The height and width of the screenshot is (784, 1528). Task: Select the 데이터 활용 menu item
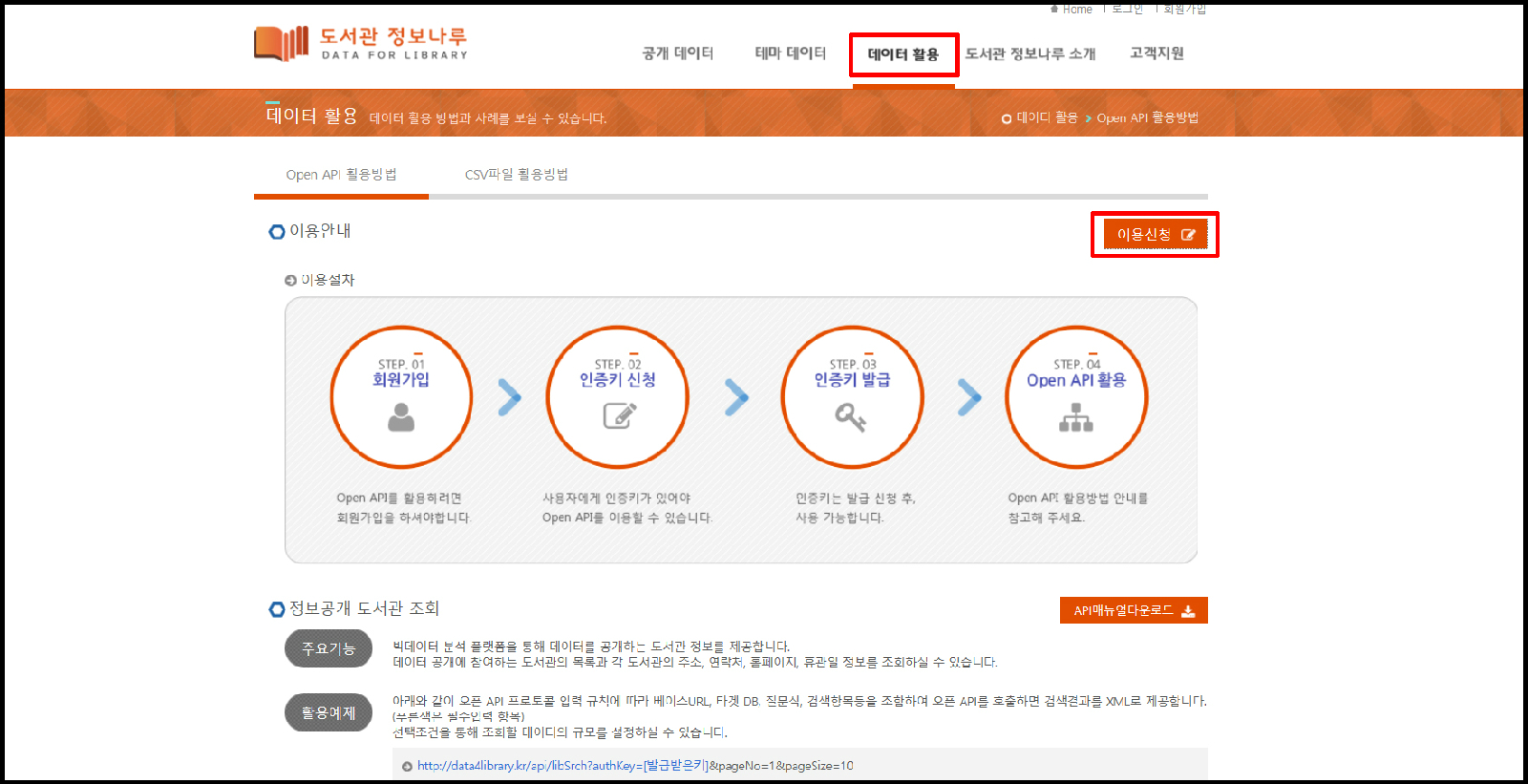[x=903, y=54]
